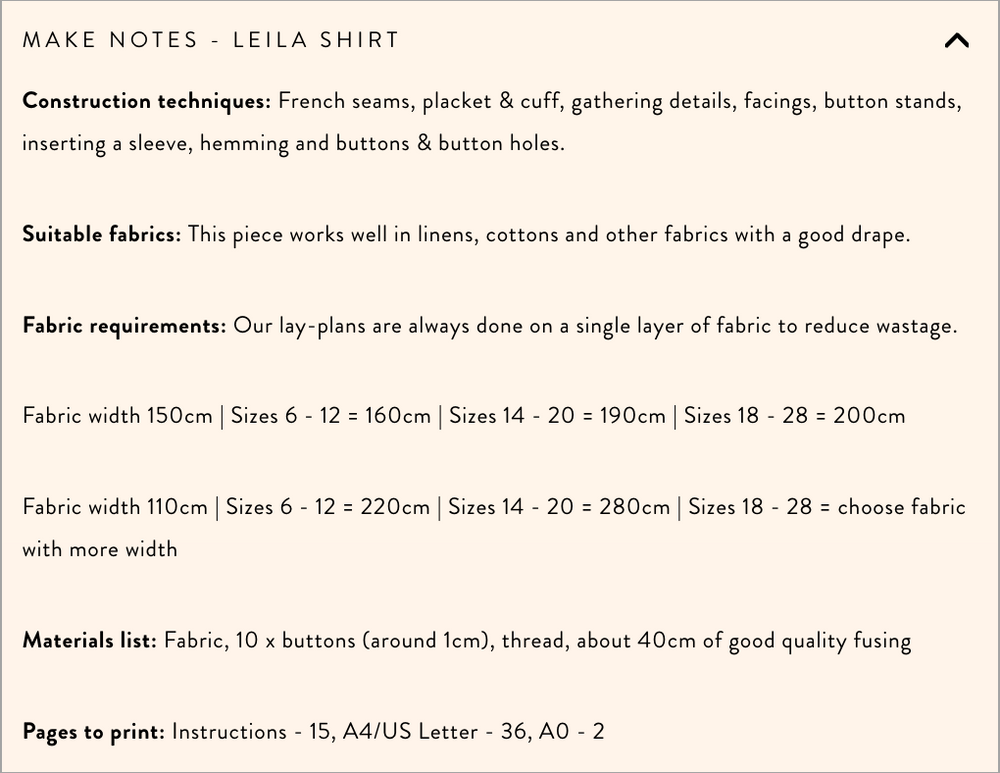
Task: Click 'Sizes 14 - 20 = 280cm' text
Action: point(559,506)
